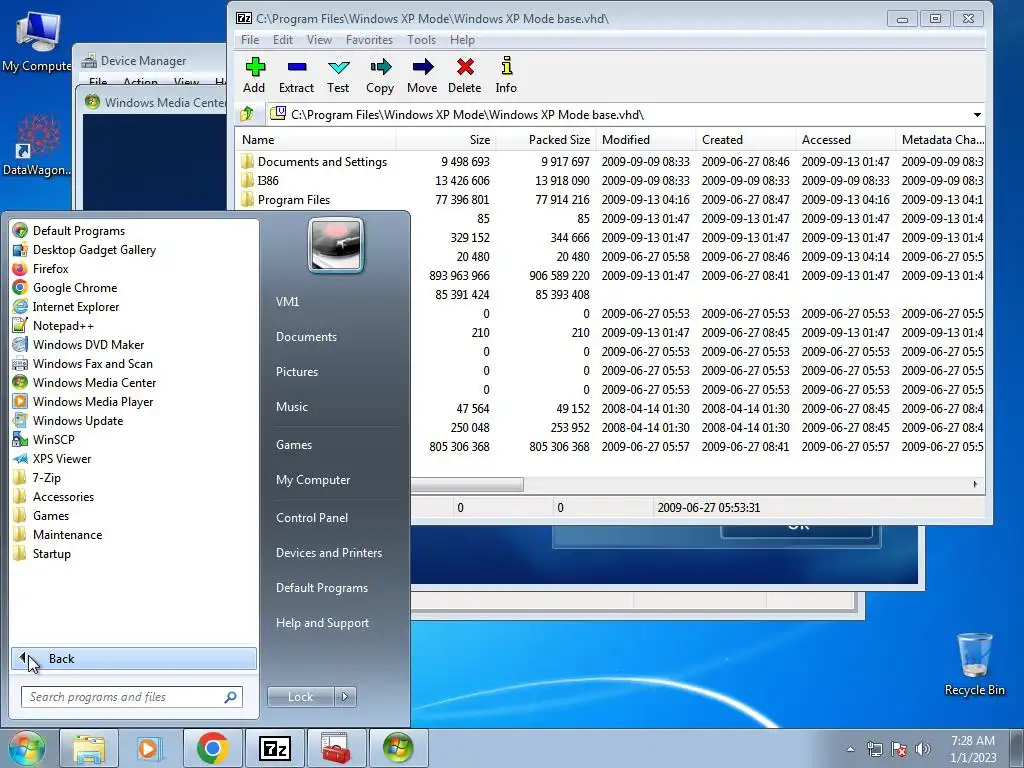Sort by the Packed Size column header

546,140
